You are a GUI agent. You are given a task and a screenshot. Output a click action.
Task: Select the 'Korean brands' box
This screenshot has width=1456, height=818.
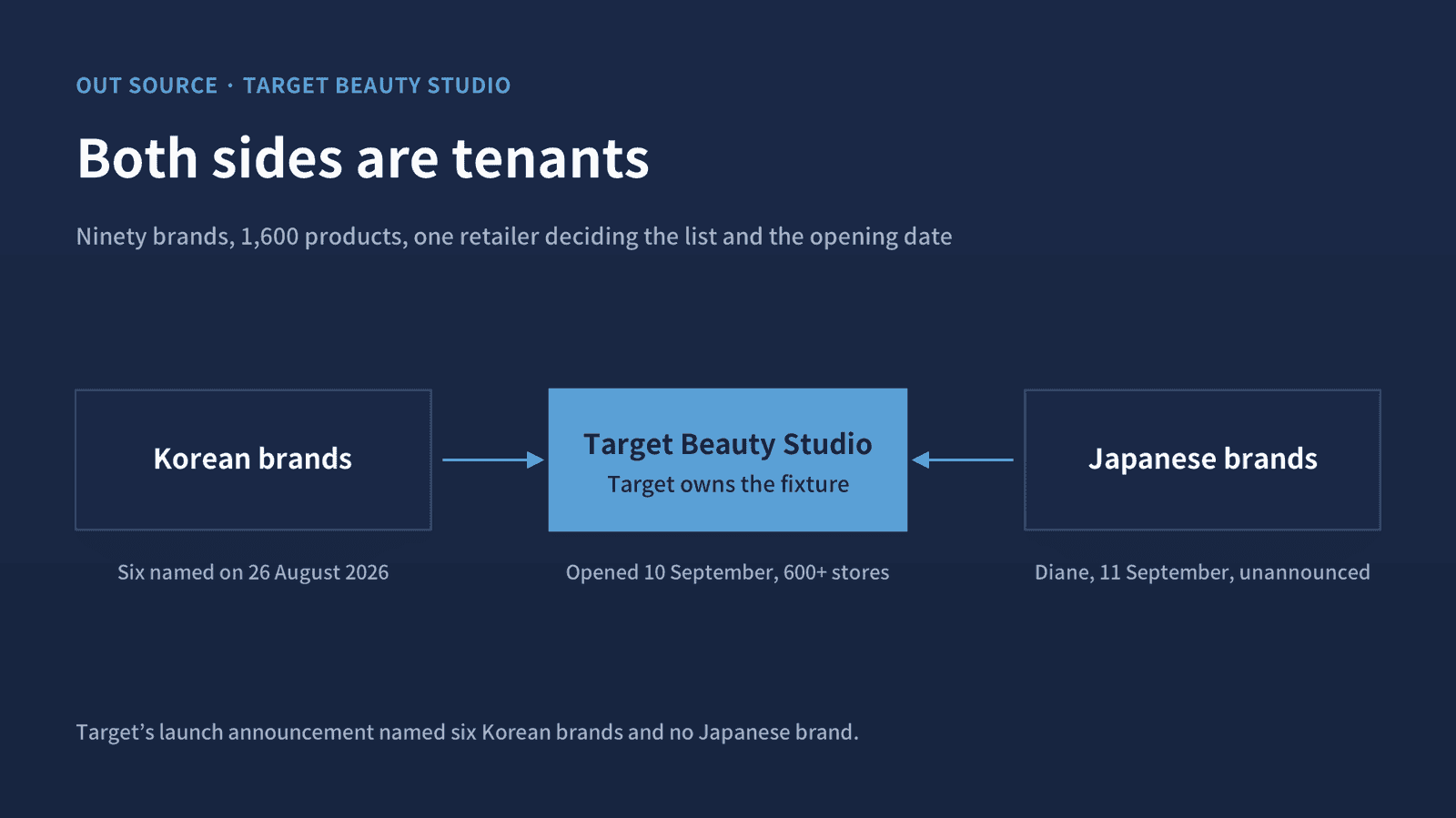coord(253,459)
